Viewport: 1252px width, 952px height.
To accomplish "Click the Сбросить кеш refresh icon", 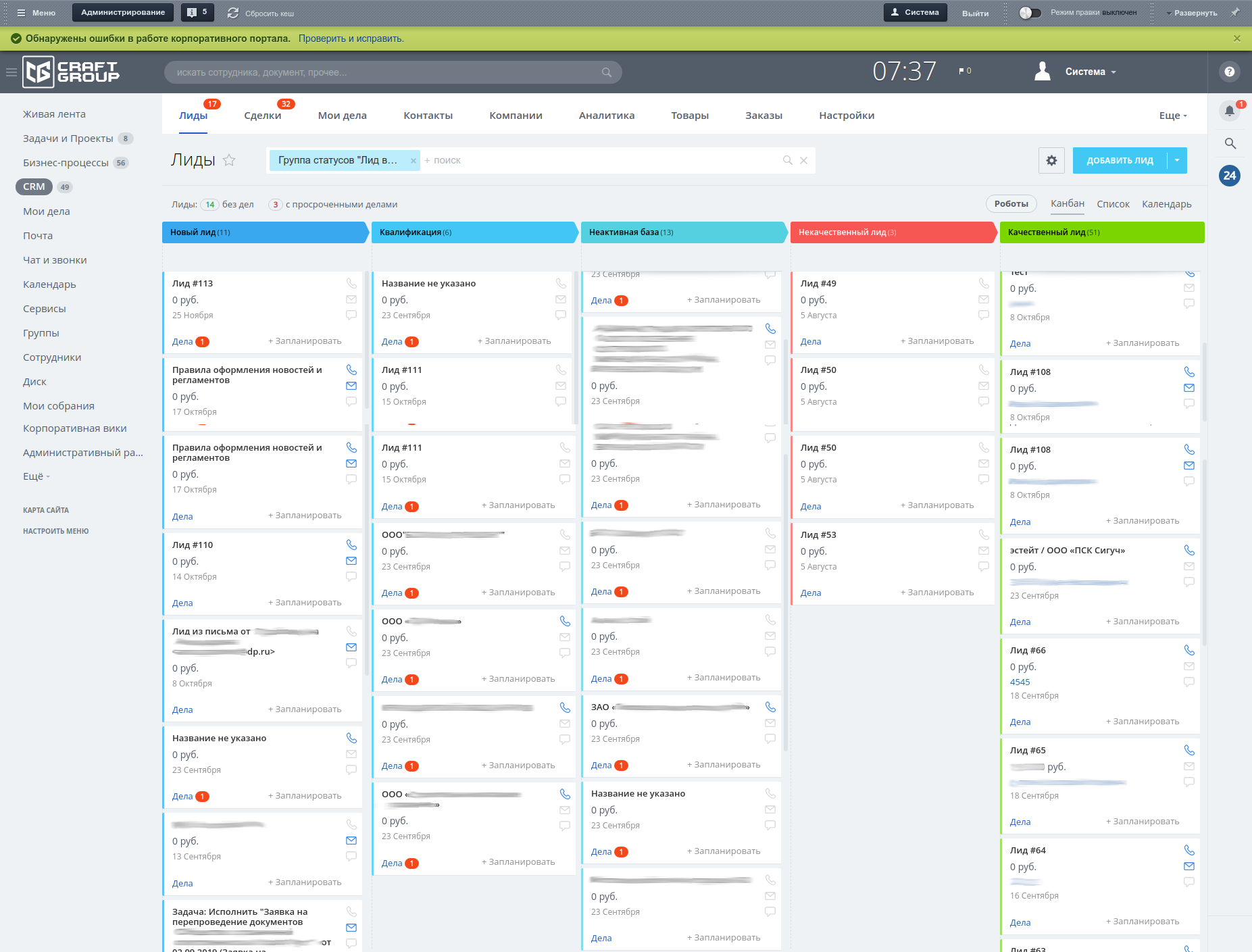I will point(233,13).
